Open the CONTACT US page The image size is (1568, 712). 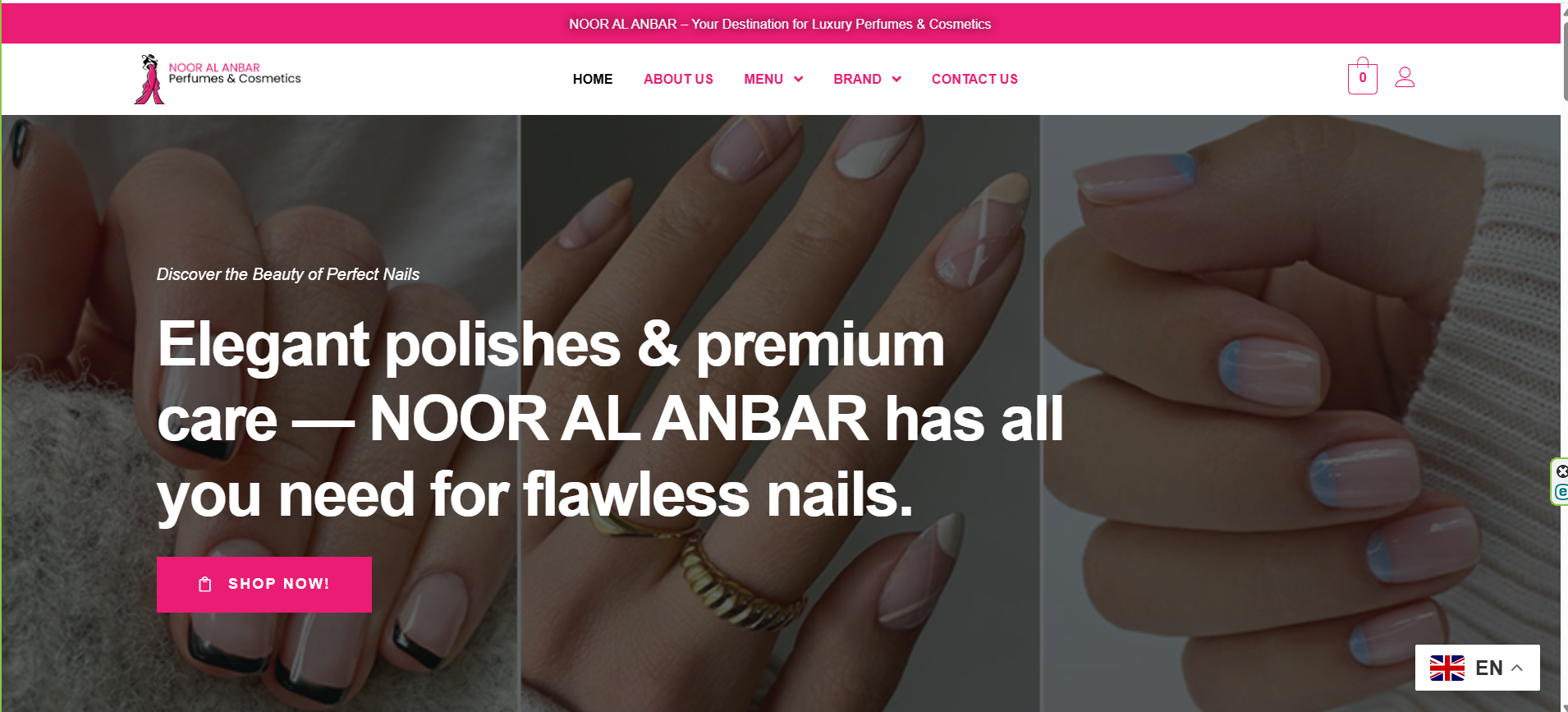974,79
